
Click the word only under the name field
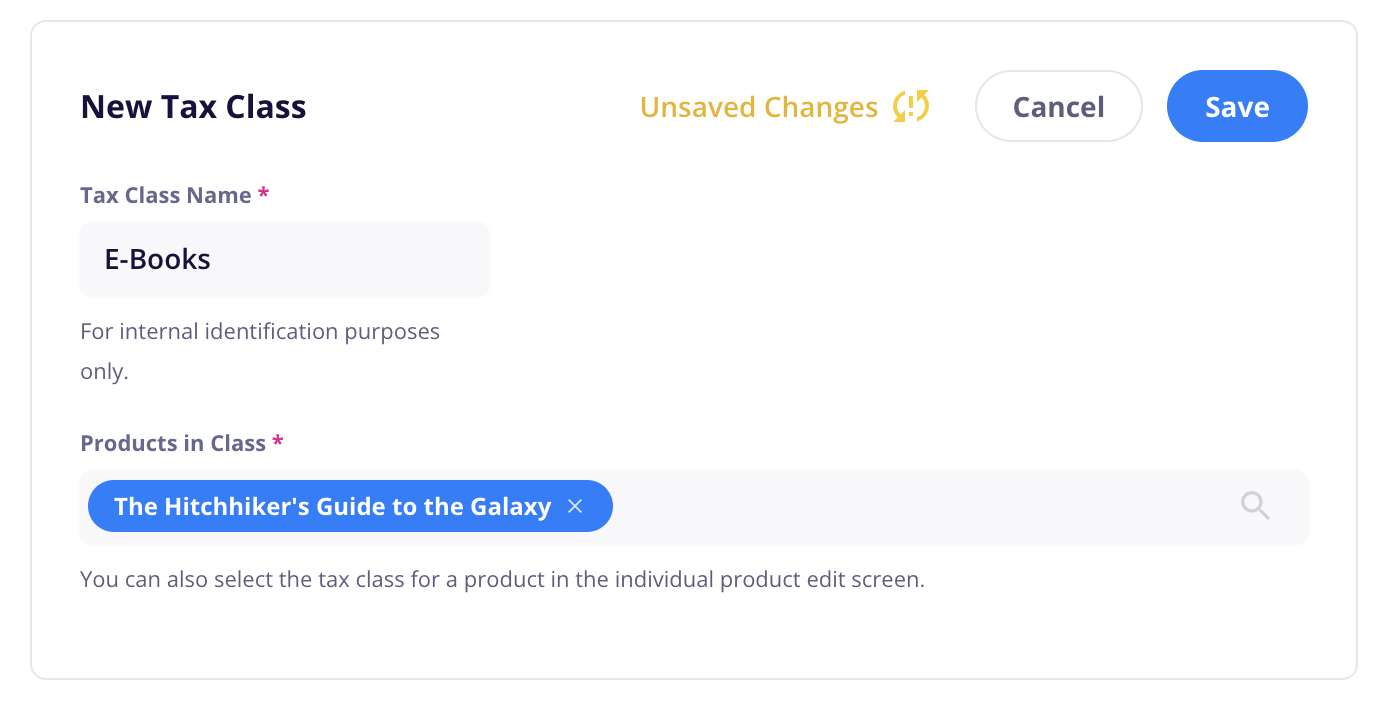coord(104,372)
